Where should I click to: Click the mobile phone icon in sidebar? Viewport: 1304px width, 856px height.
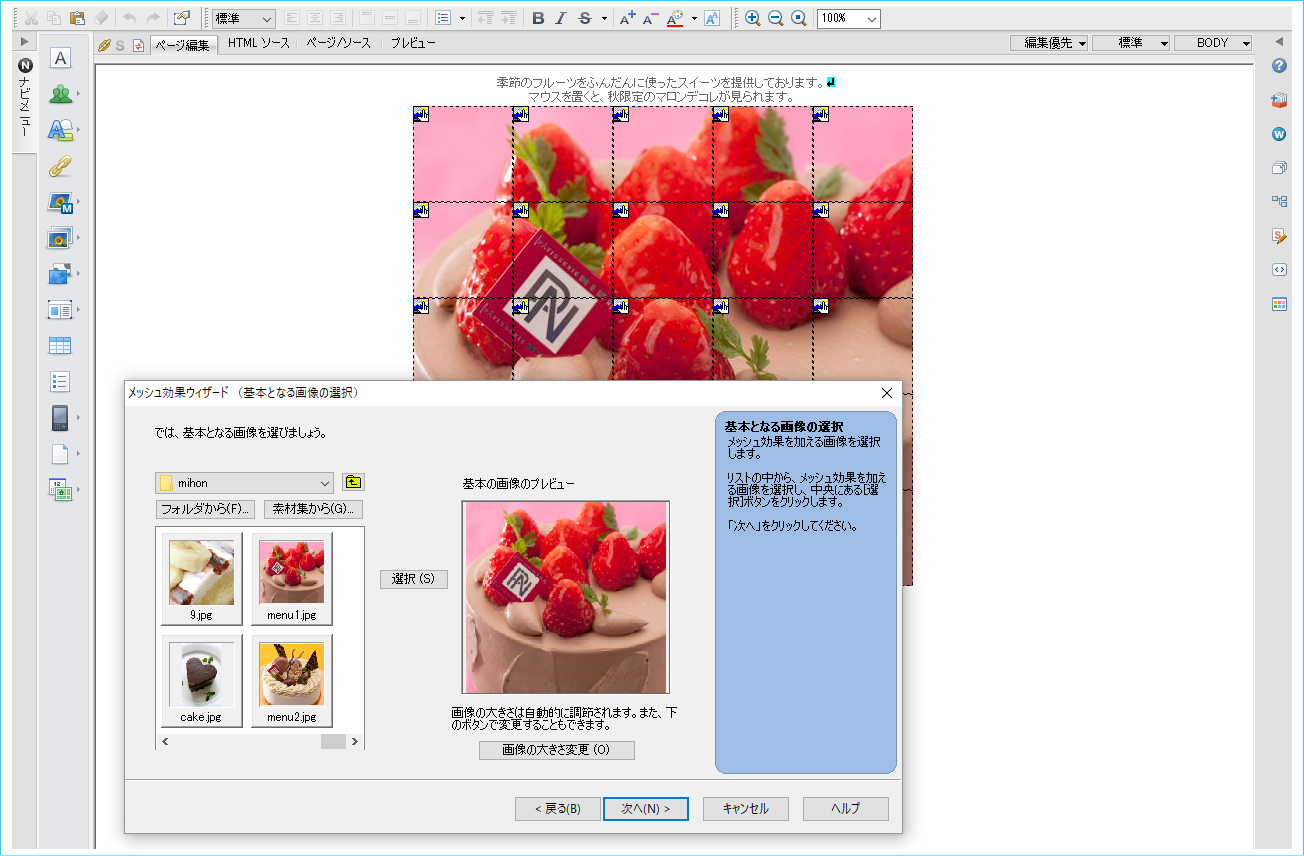[x=60, y=417]
